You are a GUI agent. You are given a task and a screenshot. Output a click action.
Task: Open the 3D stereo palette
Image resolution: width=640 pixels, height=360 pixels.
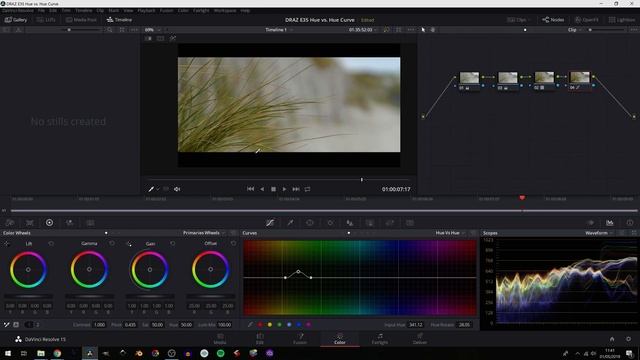[x=410, y=222]
